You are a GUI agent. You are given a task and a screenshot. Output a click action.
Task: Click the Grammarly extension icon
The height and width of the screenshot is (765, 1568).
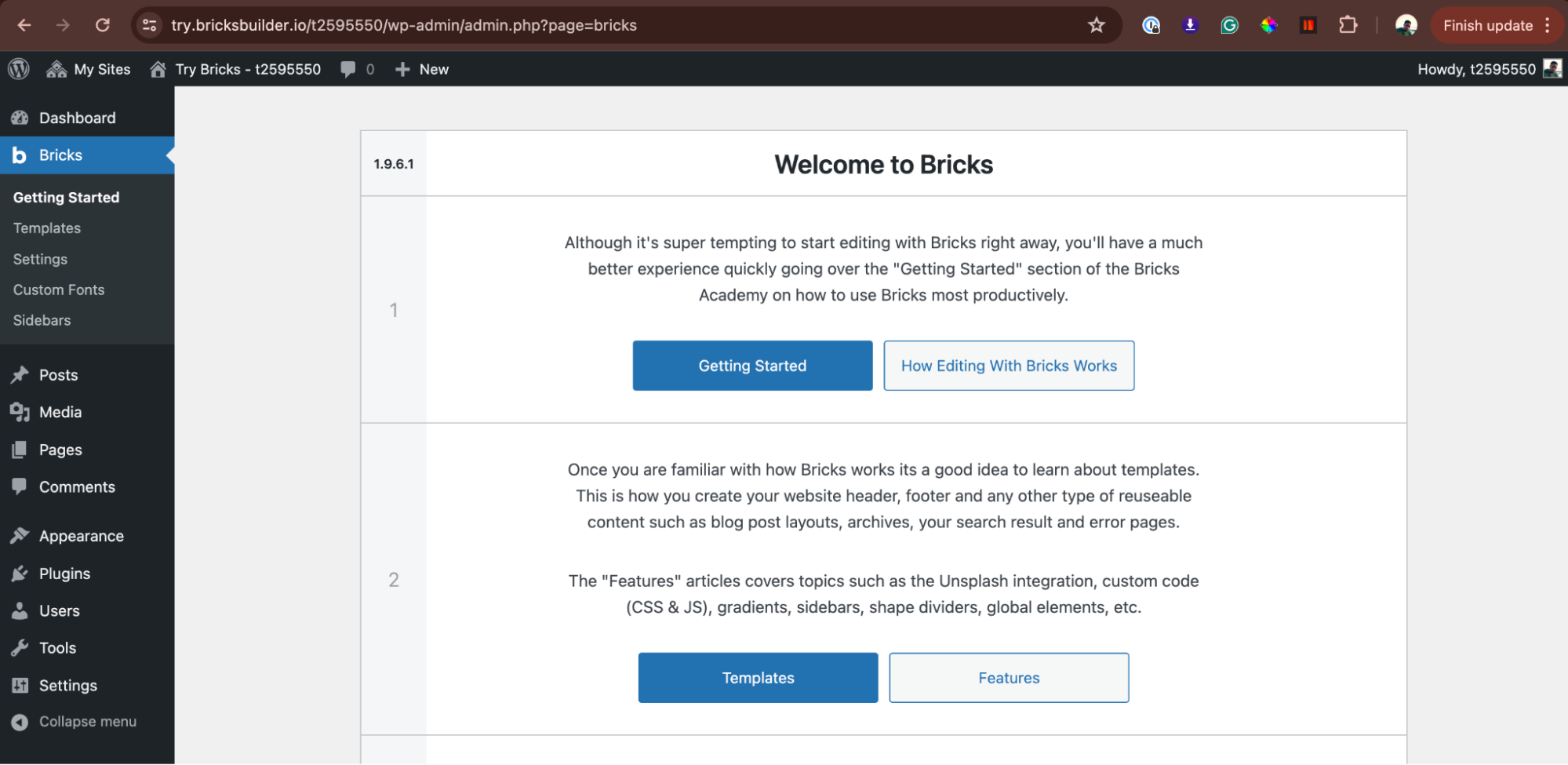1228,24
